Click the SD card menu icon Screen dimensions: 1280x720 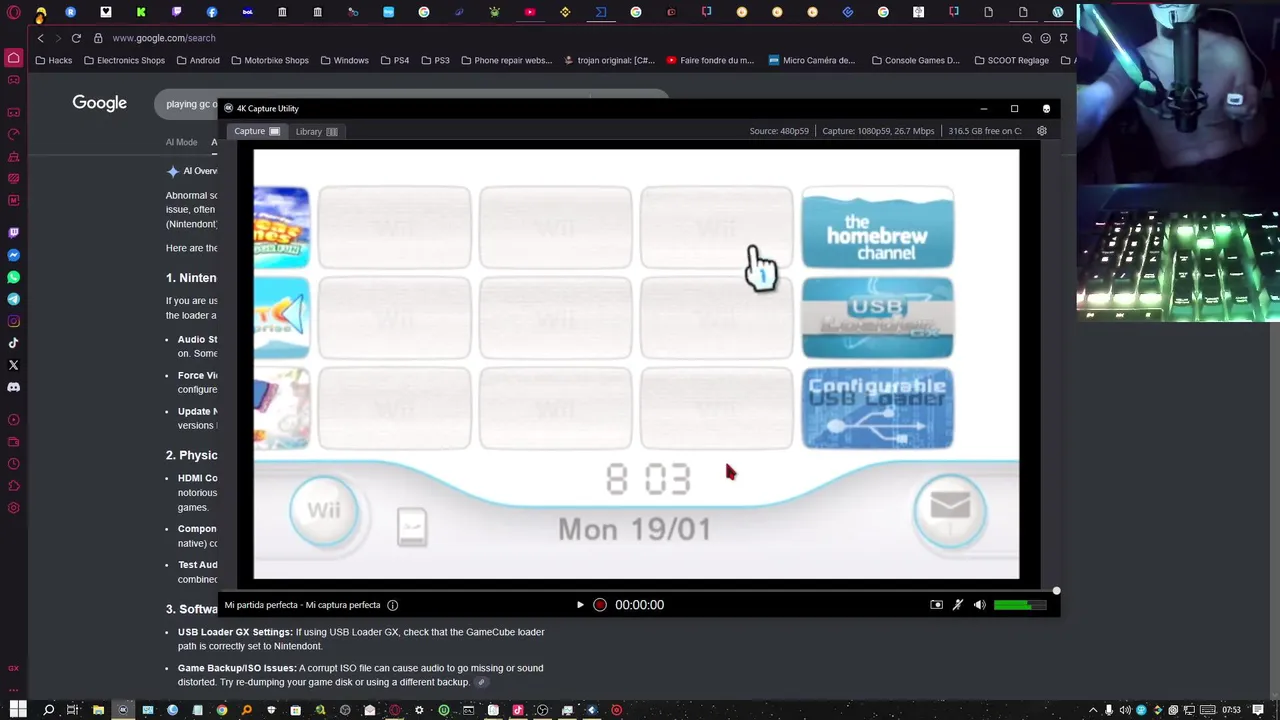coord(412,527)
